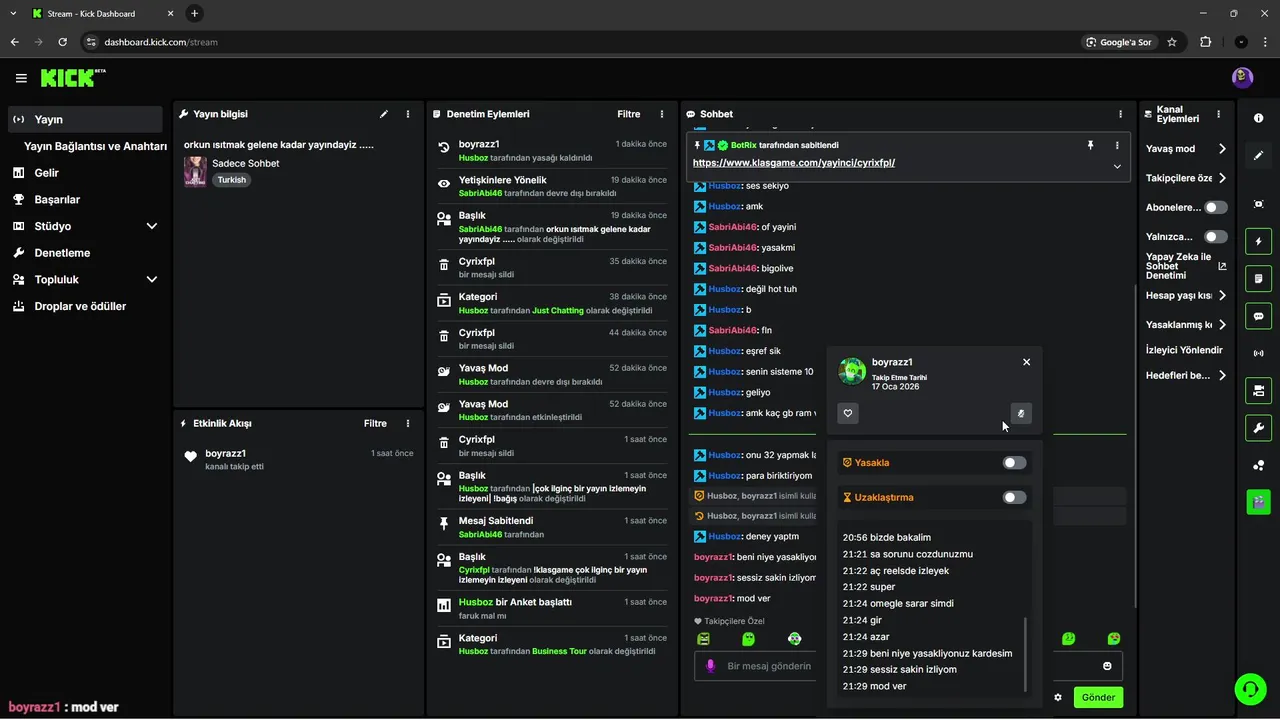The height and width of the screenshot is (720, 1280).
Task: Open the emoji picker in chat input
Action: 1107,666
